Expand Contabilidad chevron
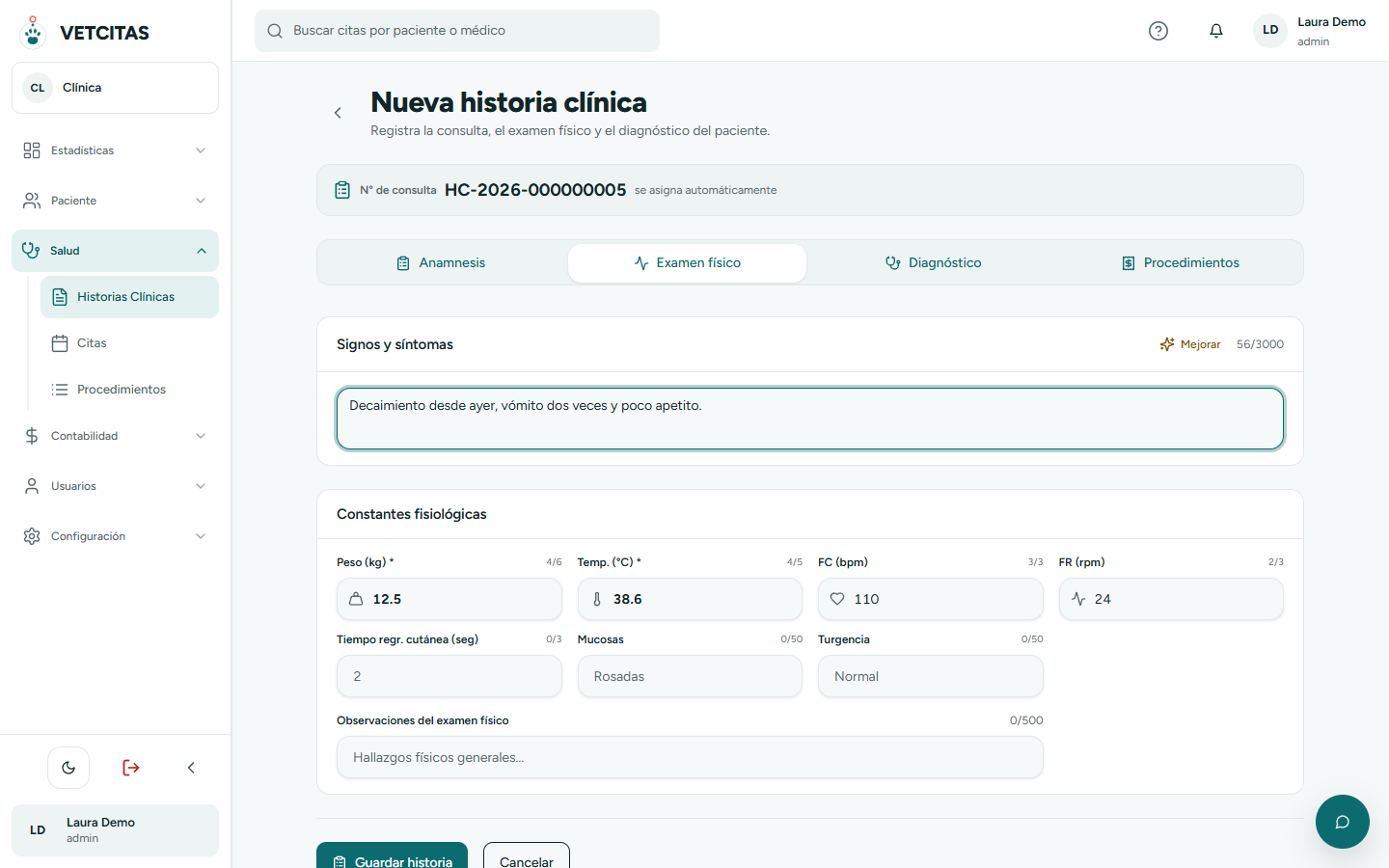The image size is (1389, 868). point(201,436)
